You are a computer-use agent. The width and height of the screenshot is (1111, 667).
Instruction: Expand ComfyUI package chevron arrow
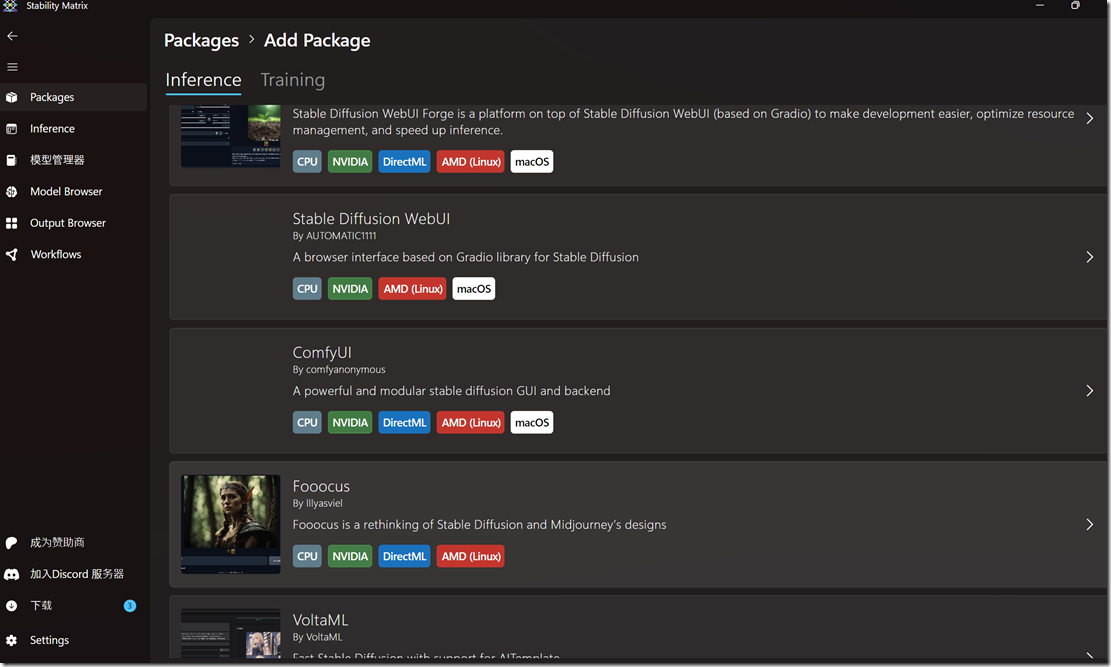[1090, 391]
